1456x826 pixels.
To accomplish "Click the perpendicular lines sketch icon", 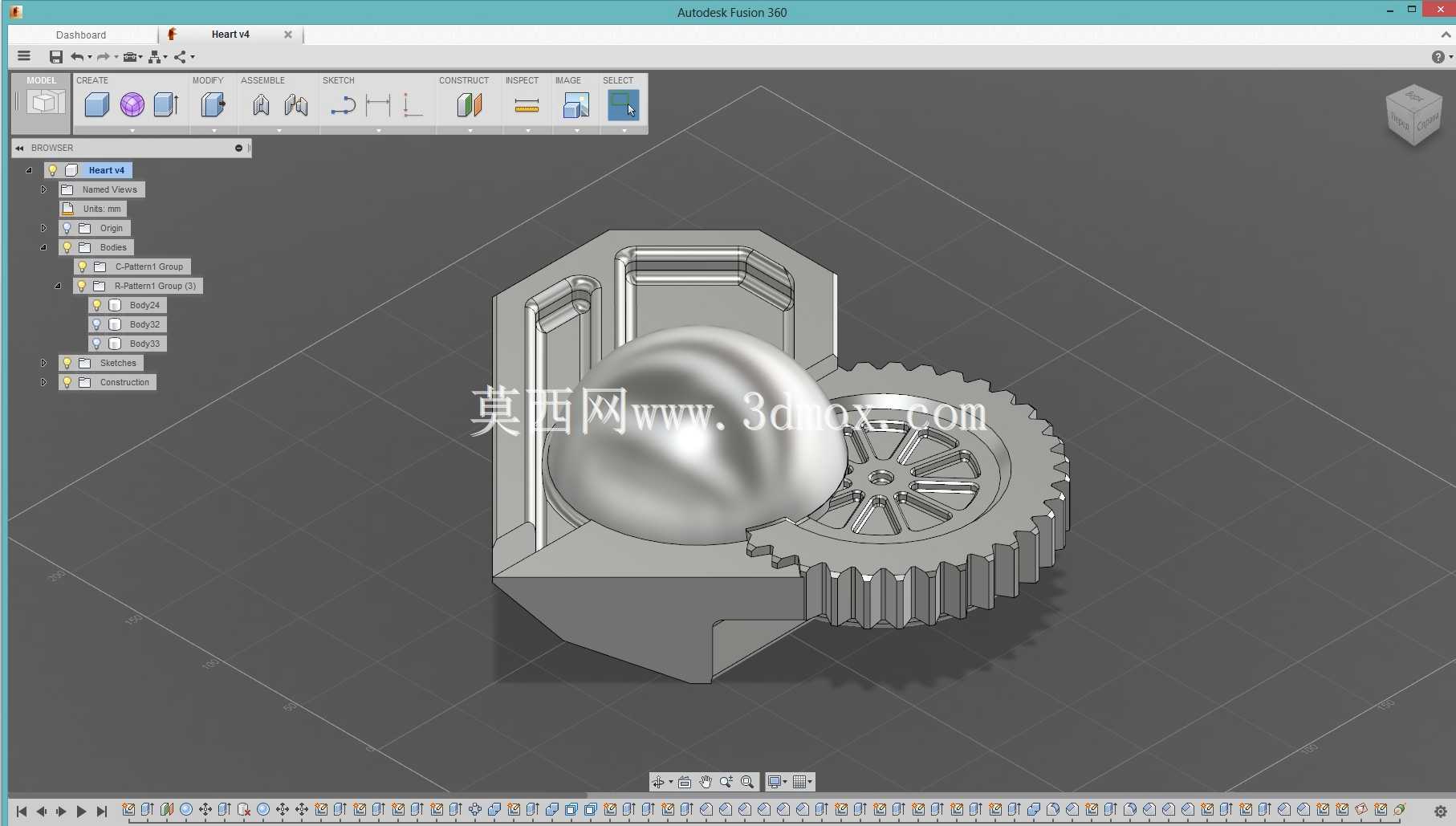I will [413, 105].
